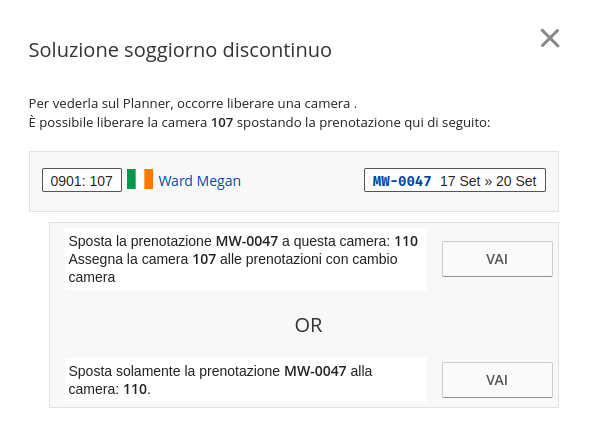Select the 'Sposta solamente la prenotazione' option text
The width and height of the screenshot is (597, 432).
[246, 380]
